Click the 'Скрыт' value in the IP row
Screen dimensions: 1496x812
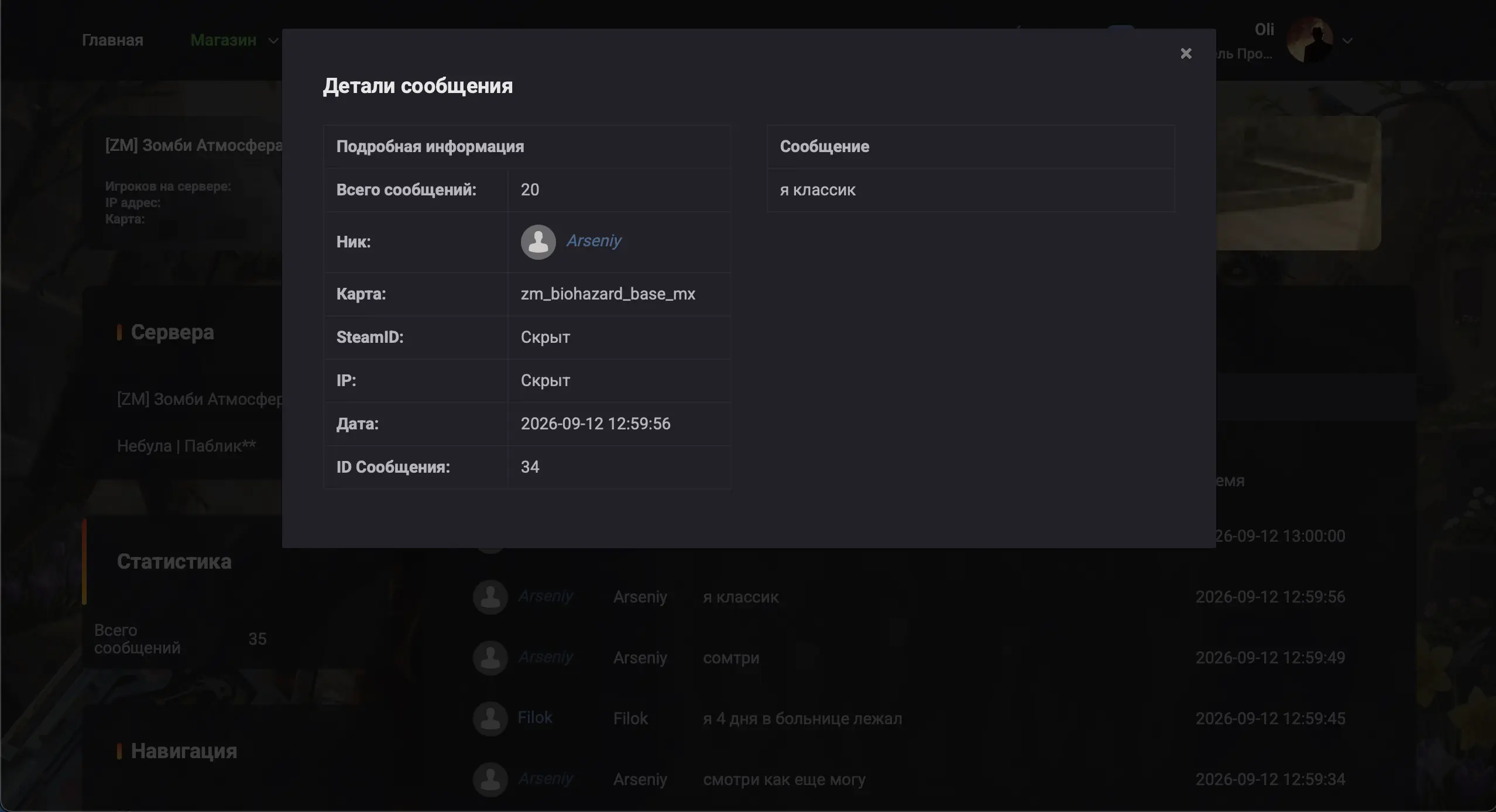pyautogui.click(x=545, y=380)
